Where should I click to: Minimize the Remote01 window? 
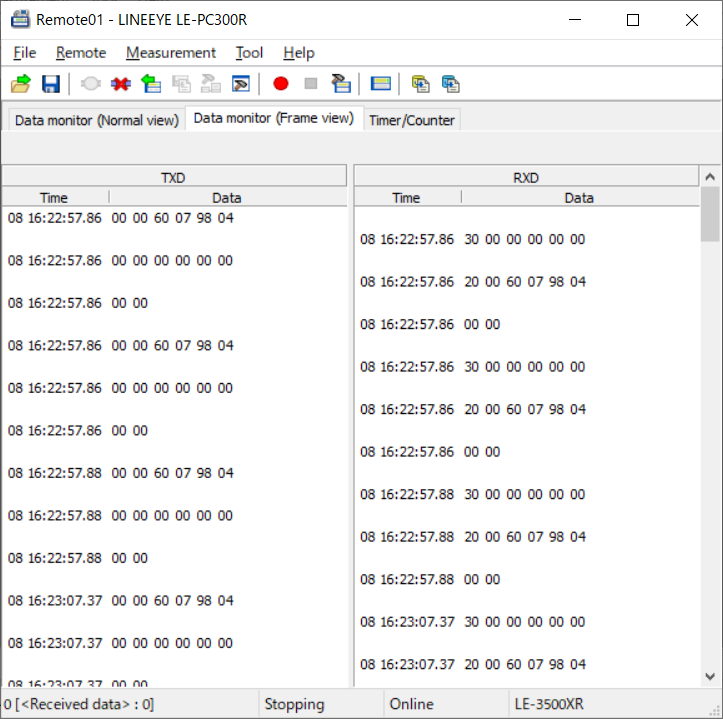[575, 20]
